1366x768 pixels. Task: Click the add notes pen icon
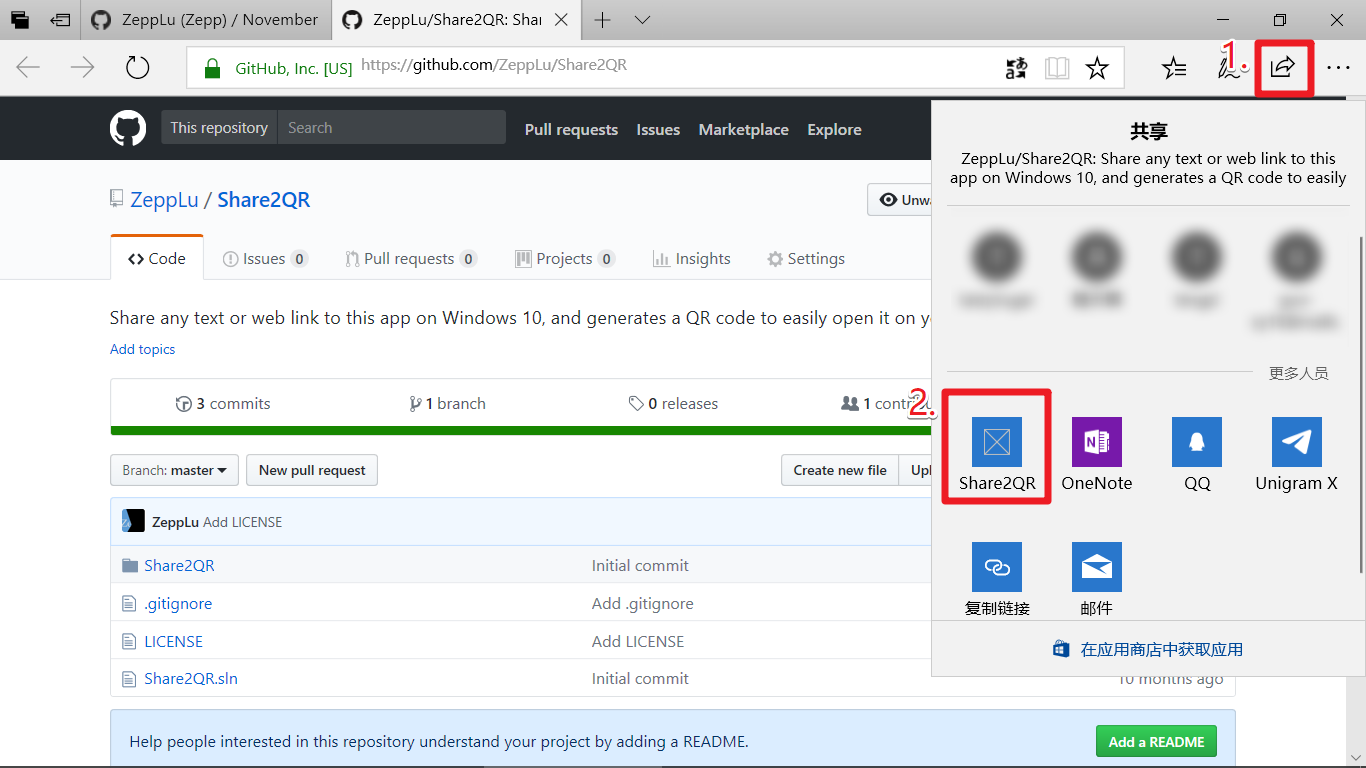pos(1229,68)
